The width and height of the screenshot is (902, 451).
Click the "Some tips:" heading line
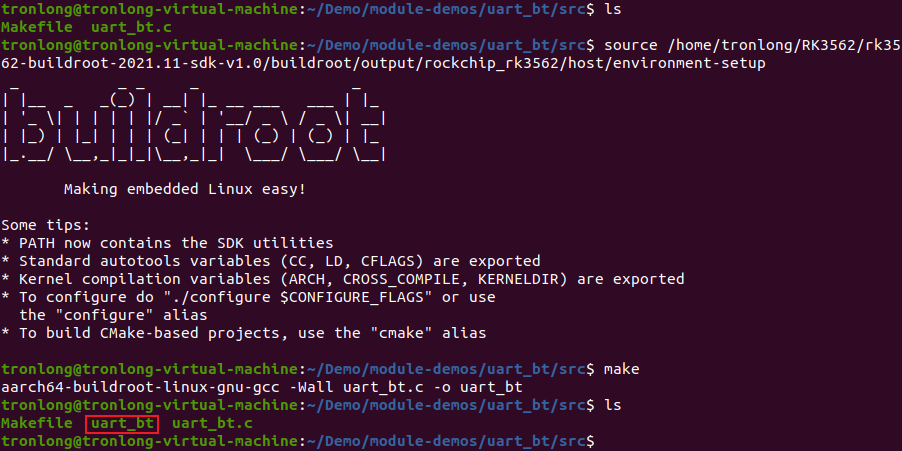pyautogui.click(x=45, y=225)
